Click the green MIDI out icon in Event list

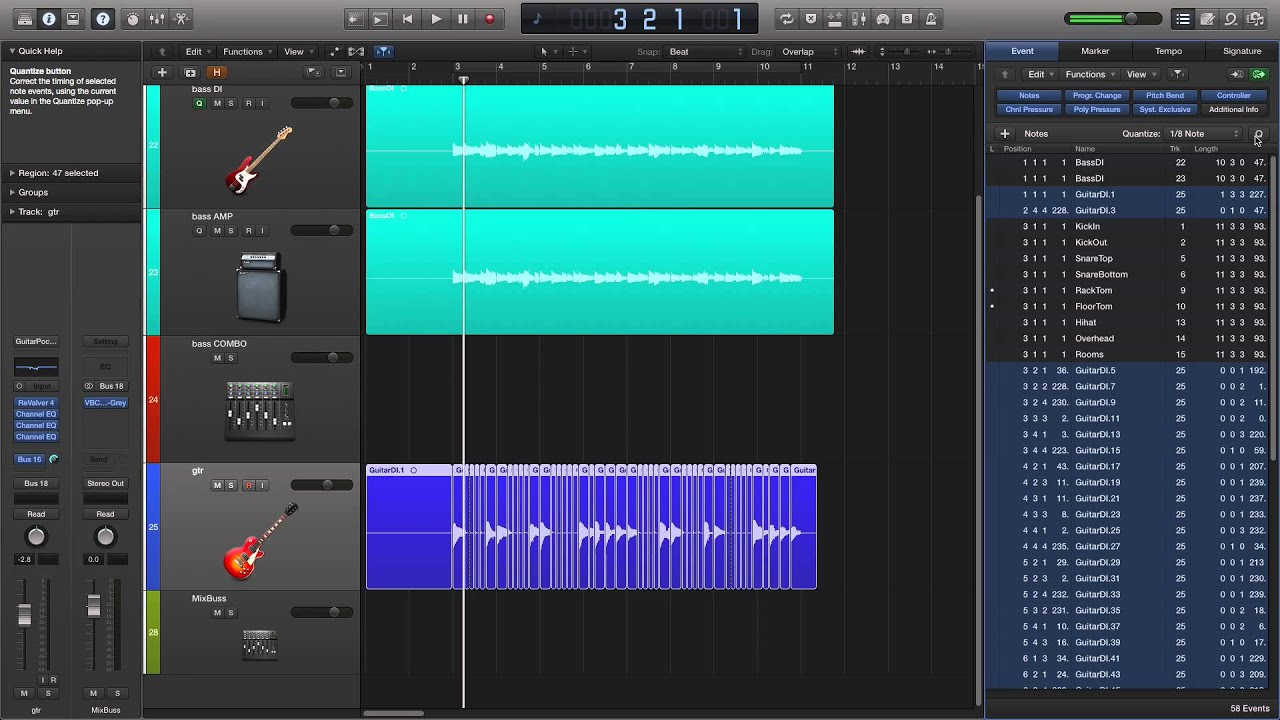(1259, 74)
